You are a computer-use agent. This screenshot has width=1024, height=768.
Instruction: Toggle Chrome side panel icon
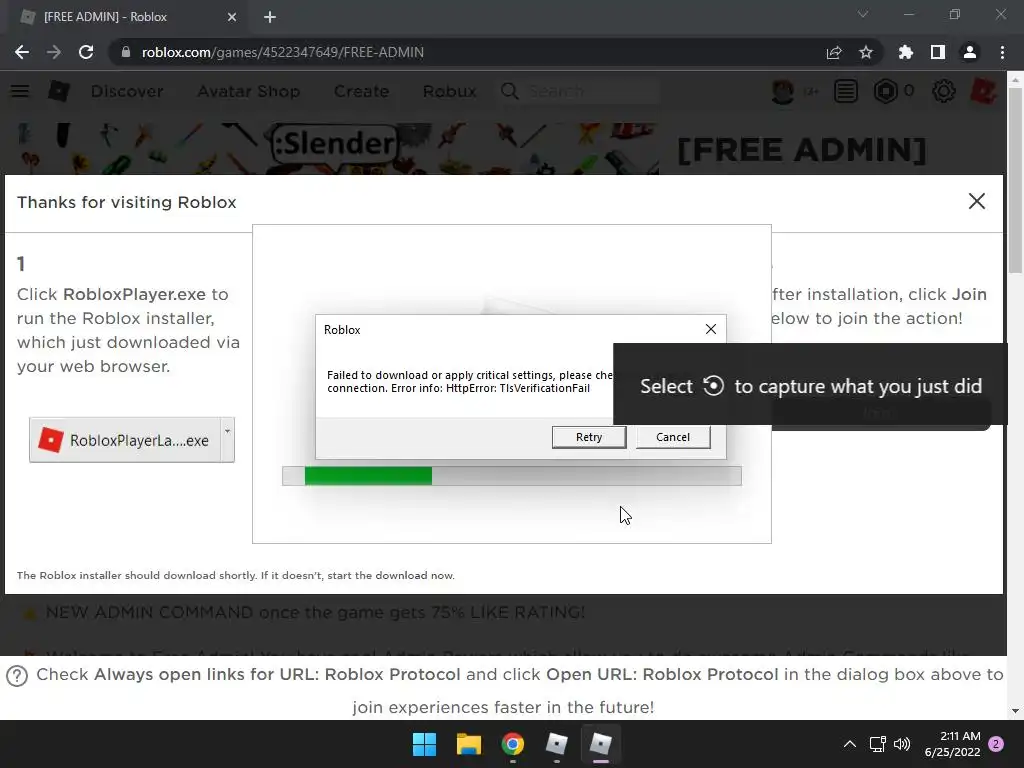[x=938, y=52]
